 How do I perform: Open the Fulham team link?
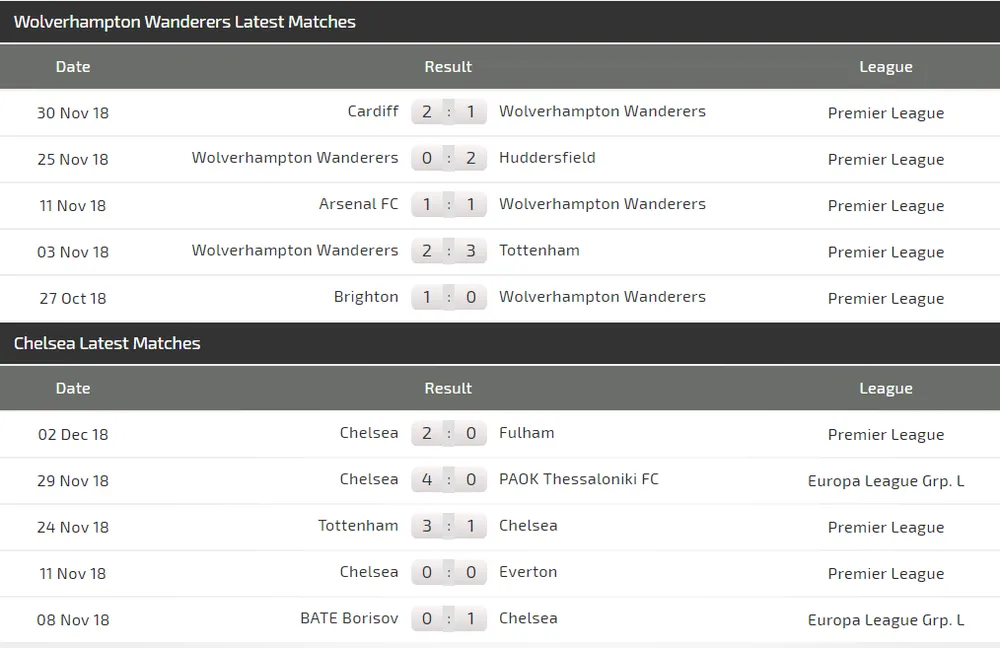pos(526,433)
